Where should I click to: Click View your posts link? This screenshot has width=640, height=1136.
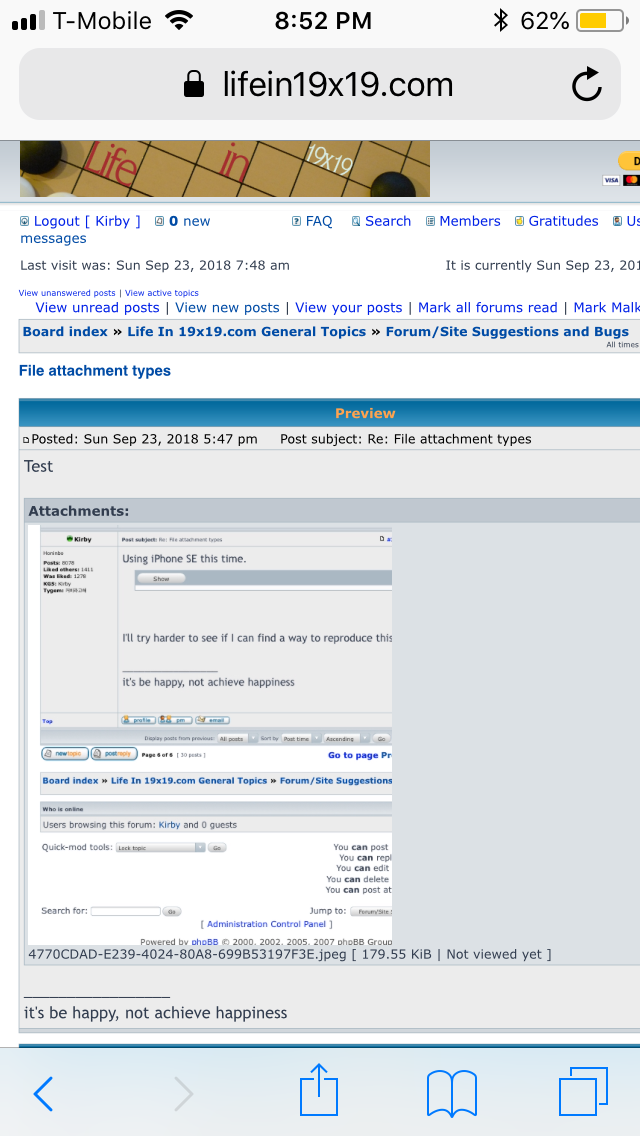348,308
